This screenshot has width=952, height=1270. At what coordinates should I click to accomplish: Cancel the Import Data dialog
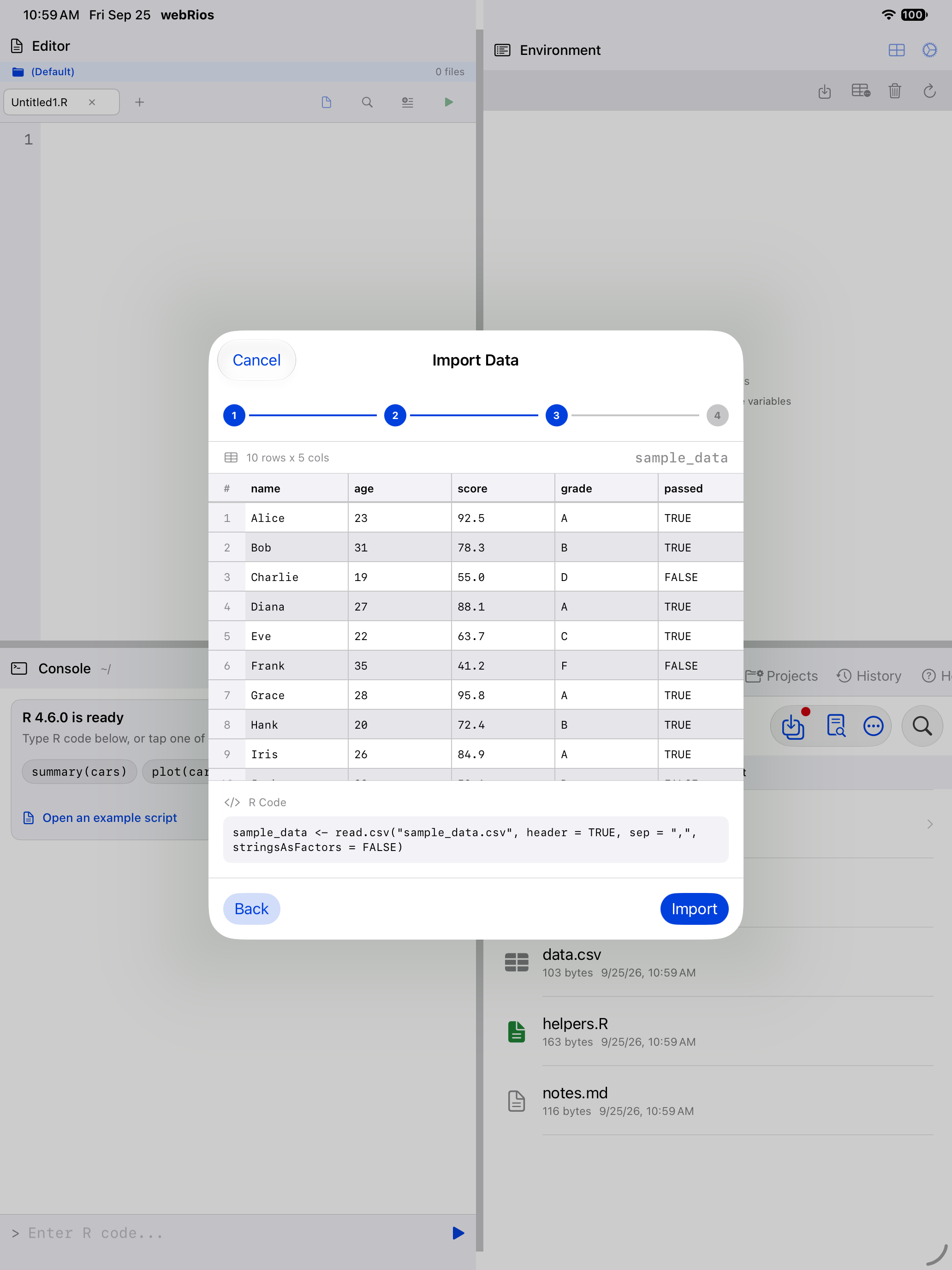256,360
